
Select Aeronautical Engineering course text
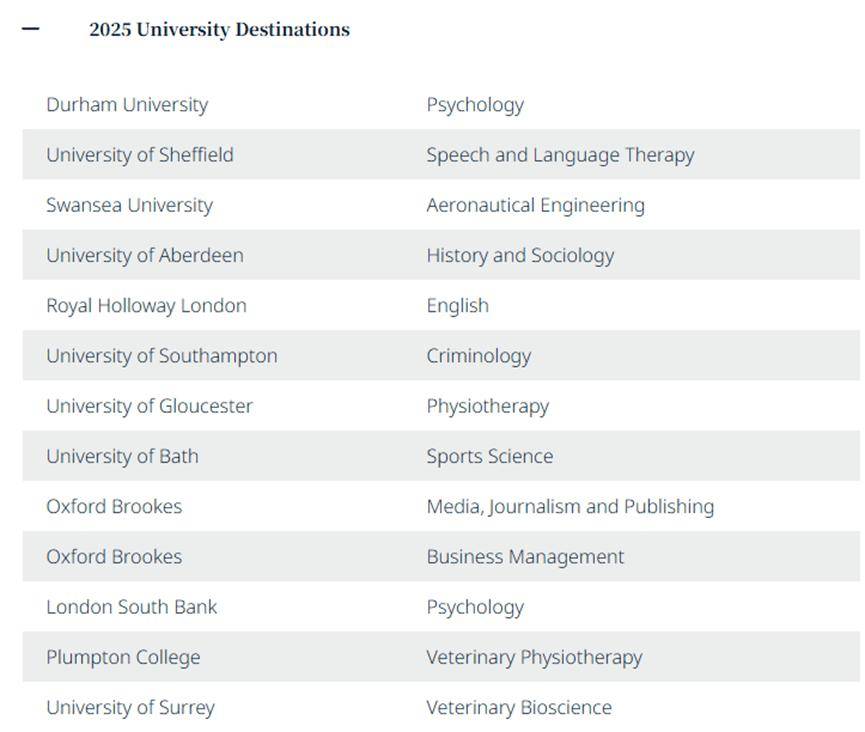tap(535, 205)
